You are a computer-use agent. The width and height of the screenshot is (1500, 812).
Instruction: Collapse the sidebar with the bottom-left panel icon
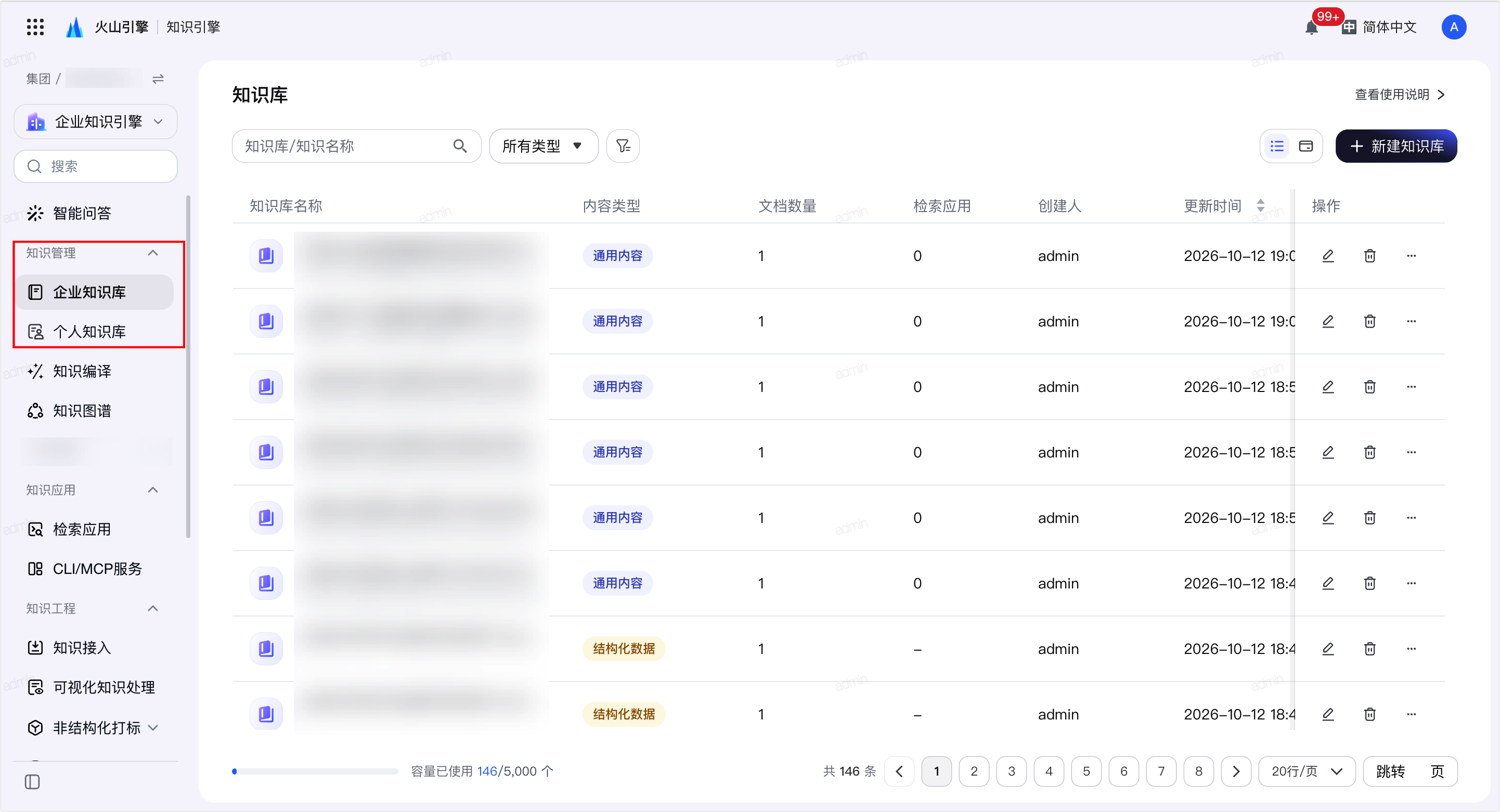pos(33,782)
